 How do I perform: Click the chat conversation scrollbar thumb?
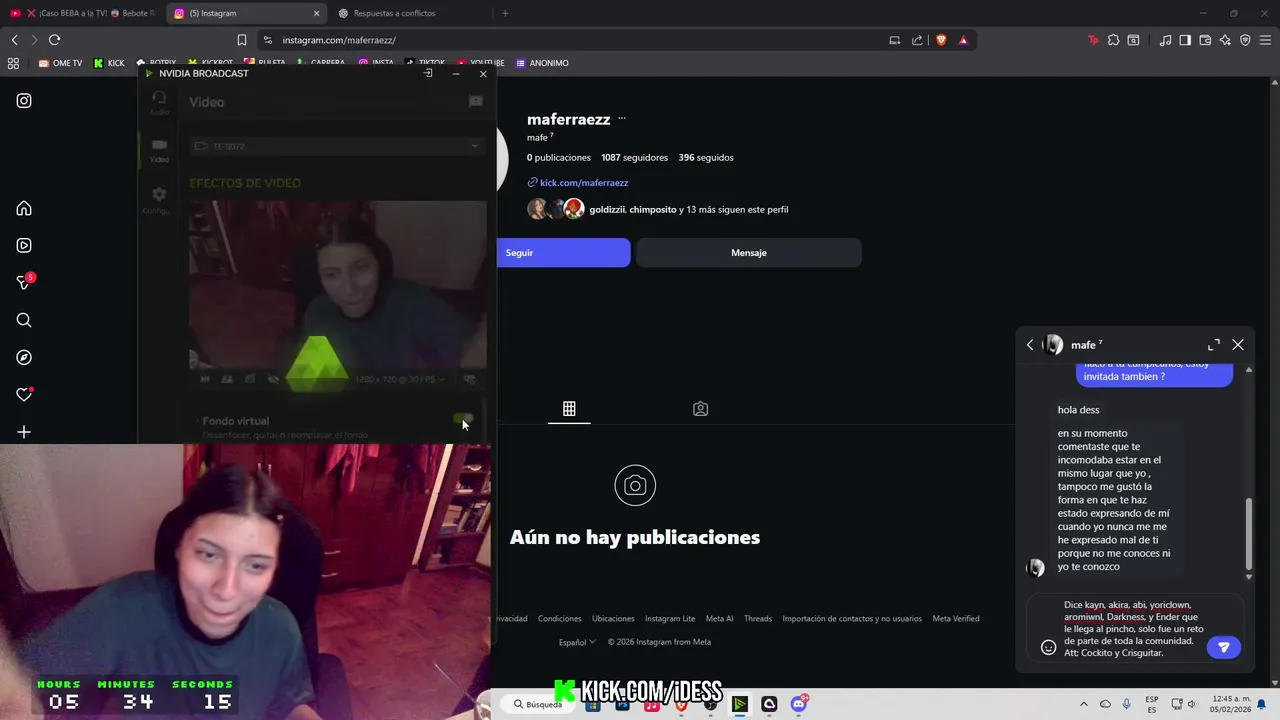[1248, 532]
